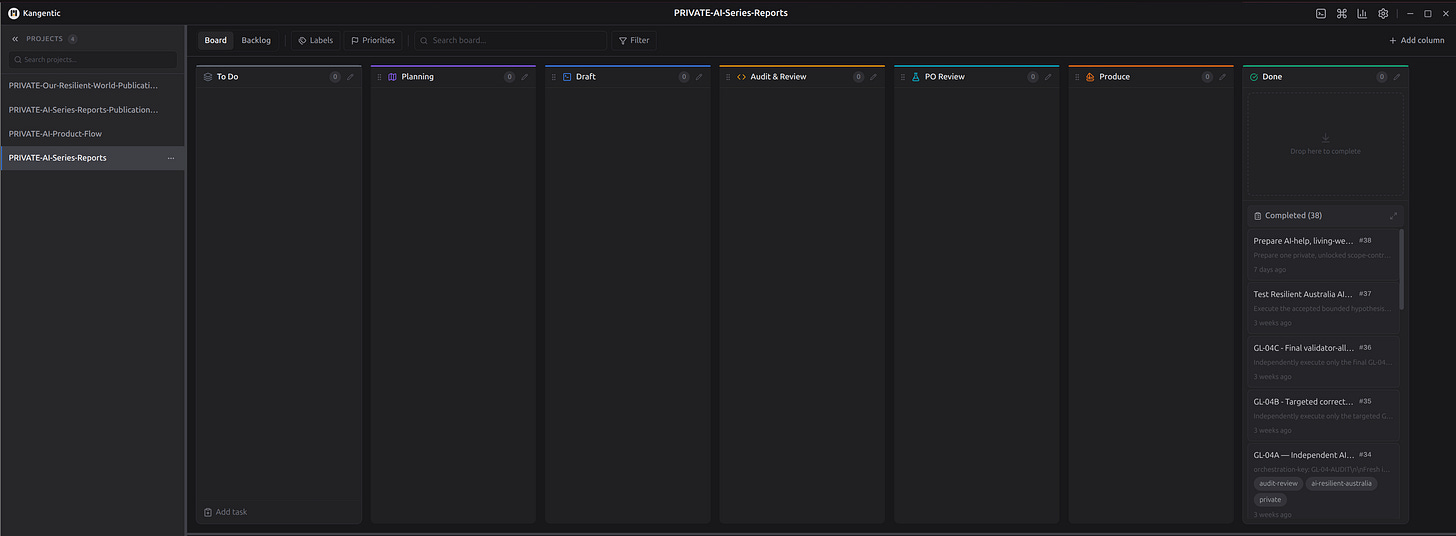Select PRIVATE-AI-Series-Reports project in sidebar
Viewport: 1456px width, 536px height.
pos(92,158)
